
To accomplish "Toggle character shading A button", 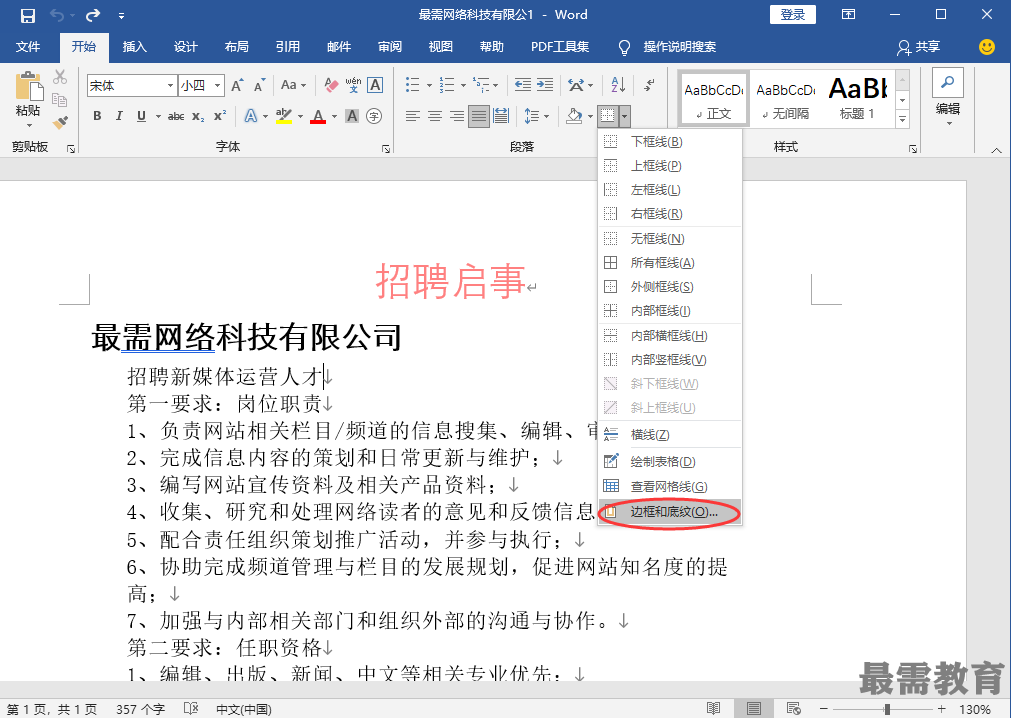I will [352, 116].
